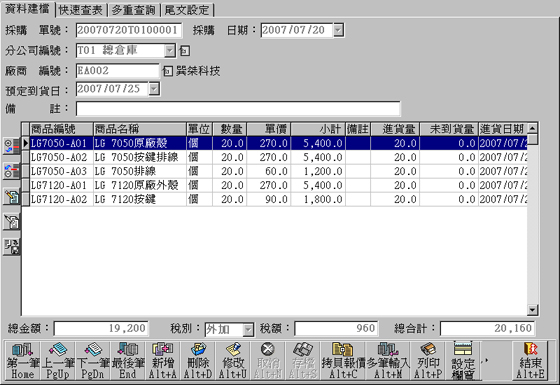
Task: Click the grand total field 20,160
Action: click(x=487, y=328)
